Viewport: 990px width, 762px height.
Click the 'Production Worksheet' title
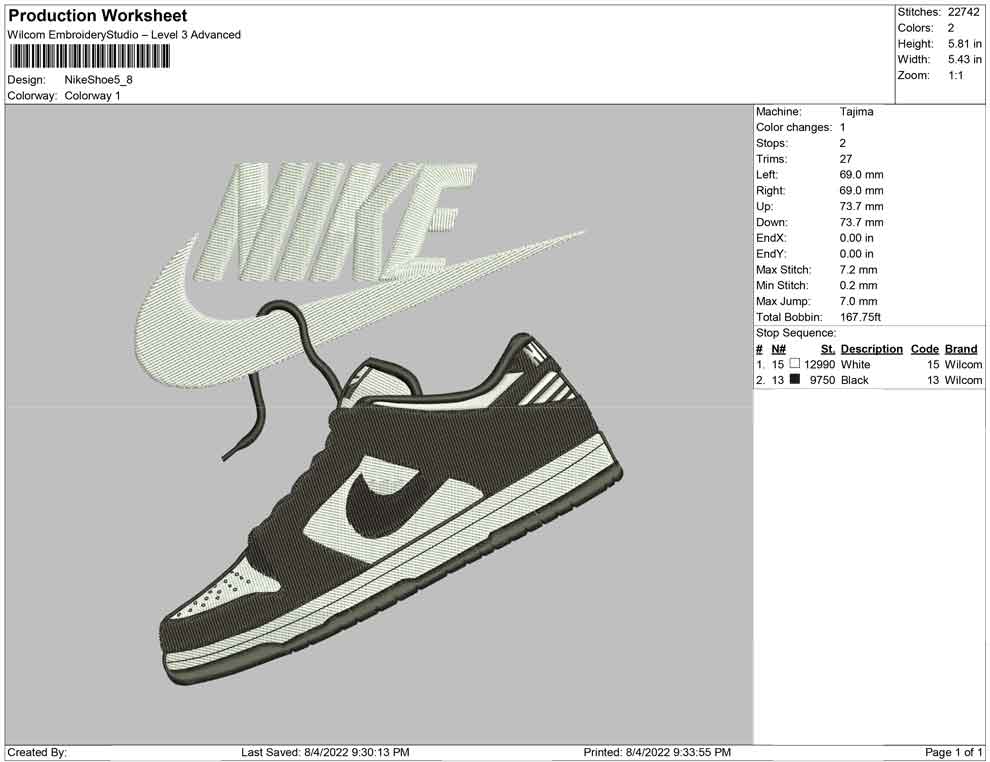tap(98, 15)
